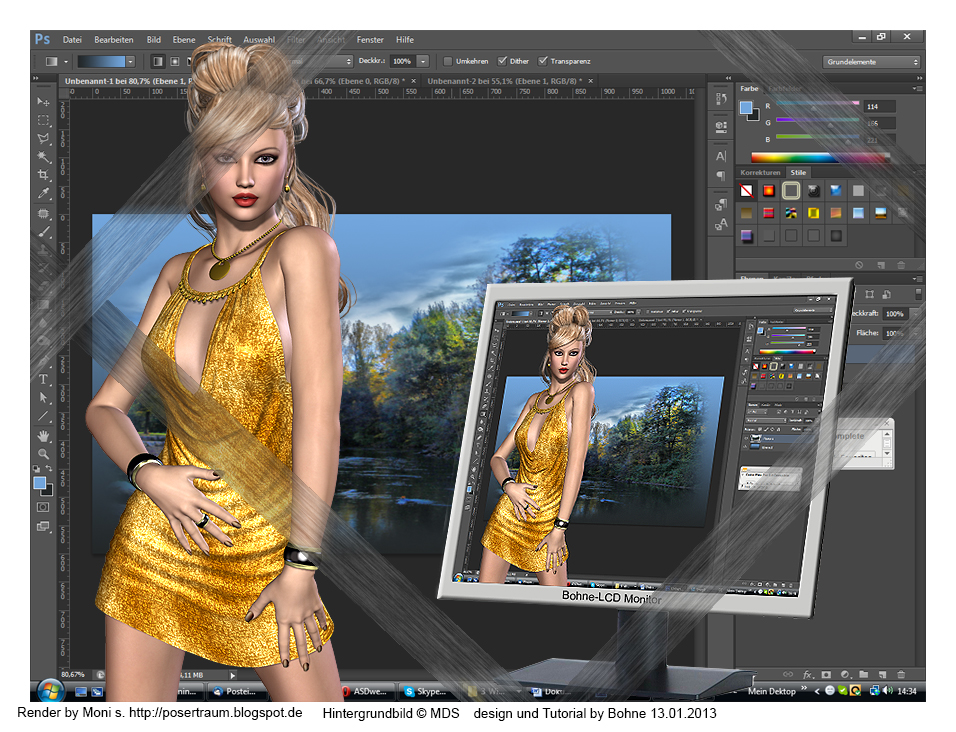The image size is (956, 732).
Task: Enable the Umkehren checkbox
Action: click(449, 61)
